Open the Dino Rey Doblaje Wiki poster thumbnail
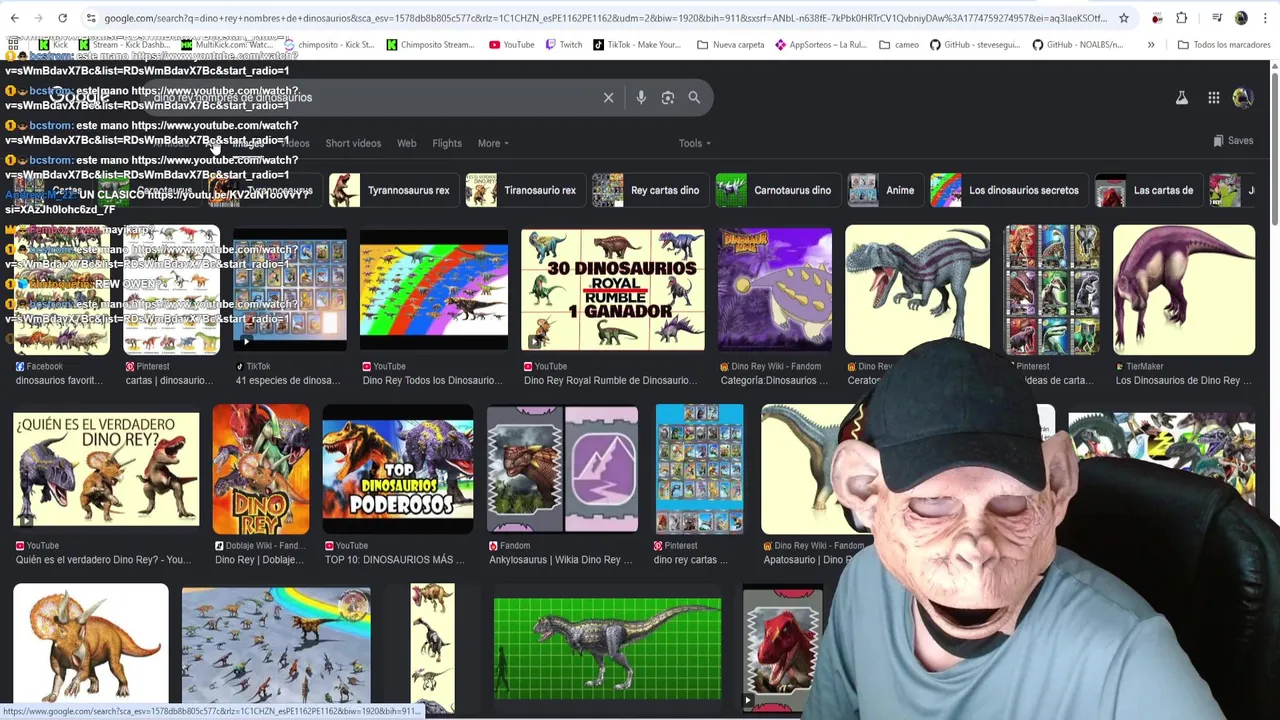Image resolution: width=1280 pixels, height=720 pixels. coord(261,468)
